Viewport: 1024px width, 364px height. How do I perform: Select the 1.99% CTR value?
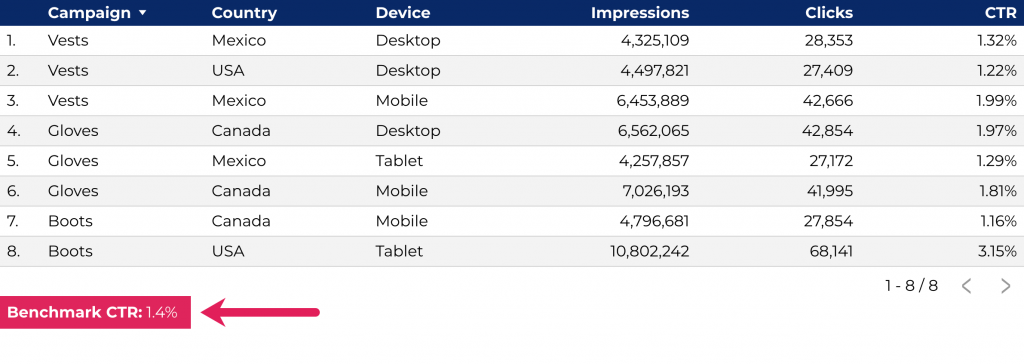pos(997,101)
